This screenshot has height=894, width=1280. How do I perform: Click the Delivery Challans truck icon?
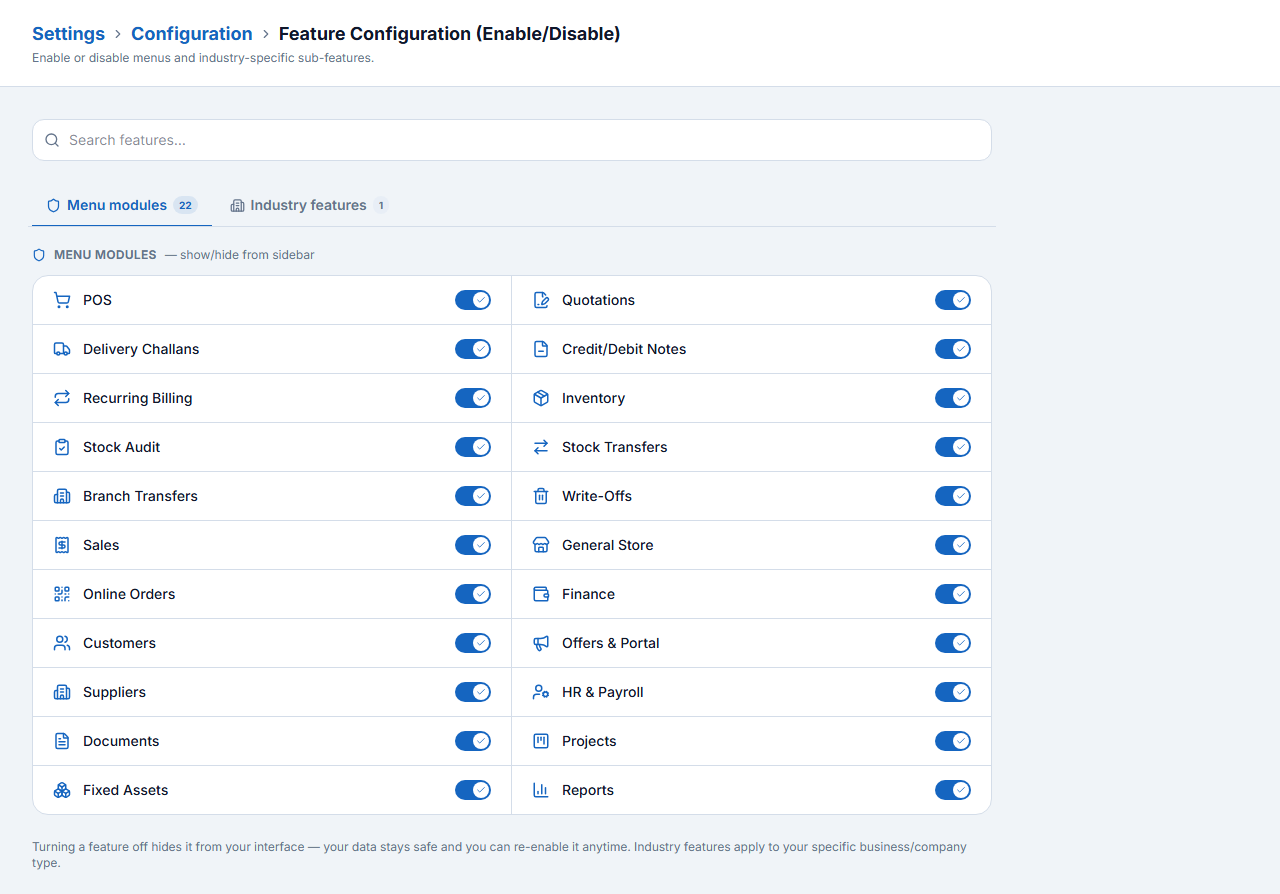point(62,349)
